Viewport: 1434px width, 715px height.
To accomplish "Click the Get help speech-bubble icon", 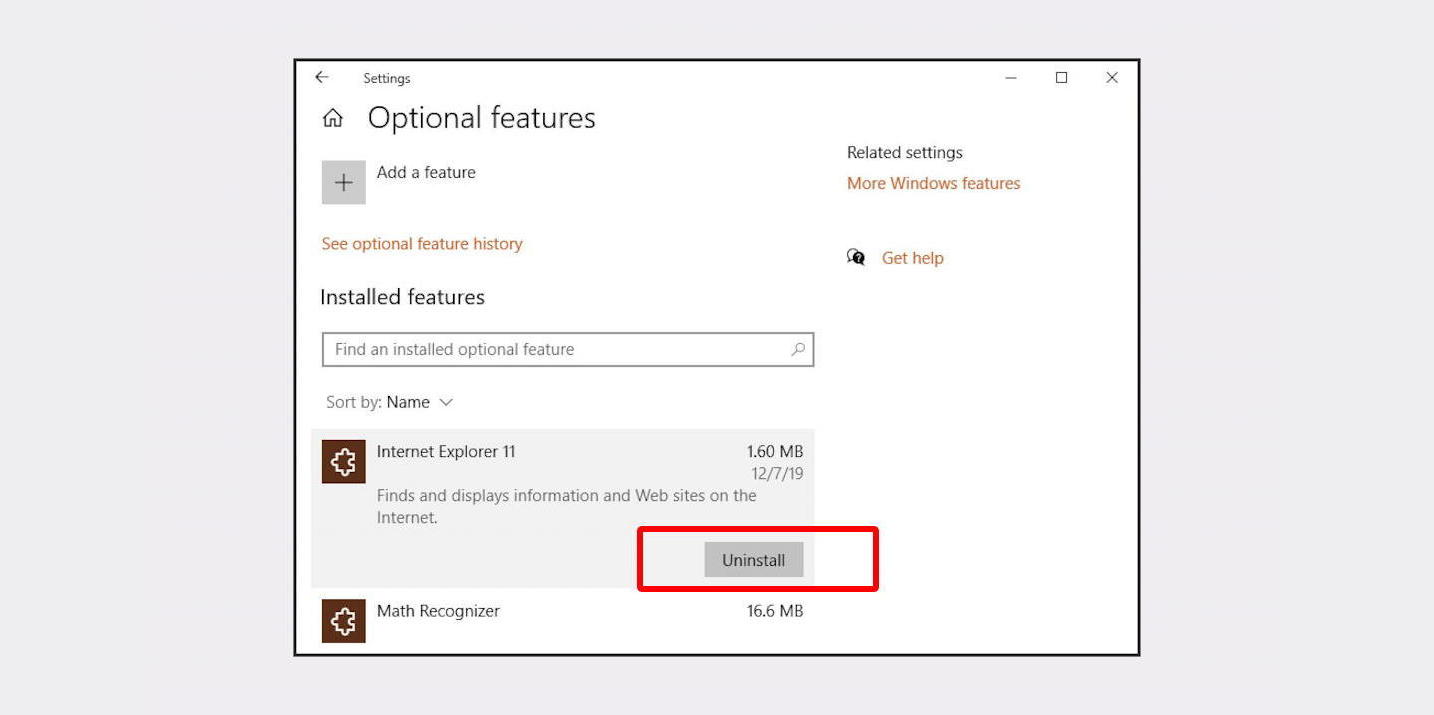I will (856, 257).
